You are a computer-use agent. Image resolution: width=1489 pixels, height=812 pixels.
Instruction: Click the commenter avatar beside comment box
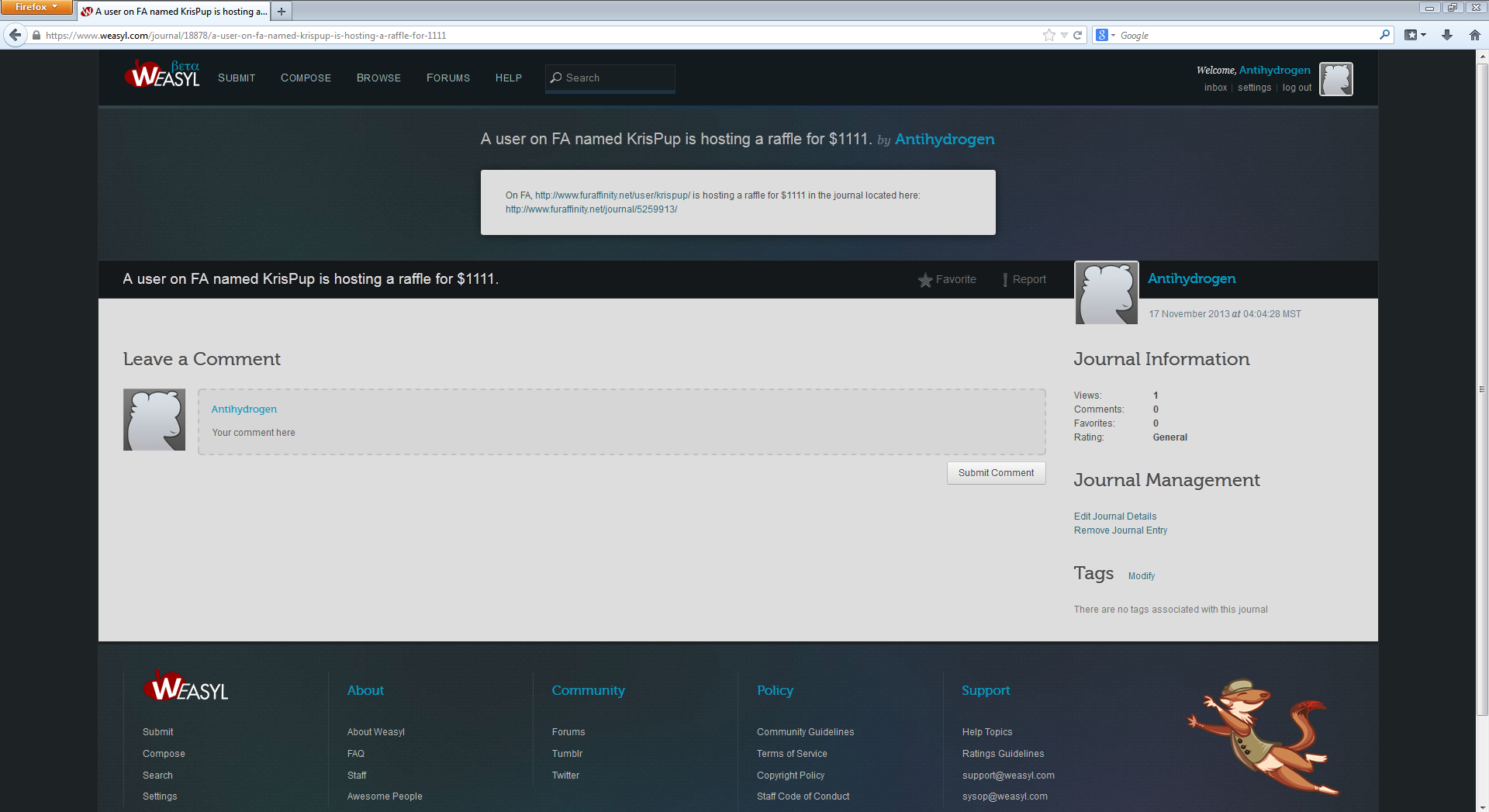pyautogui.click(x=154, y=420)
